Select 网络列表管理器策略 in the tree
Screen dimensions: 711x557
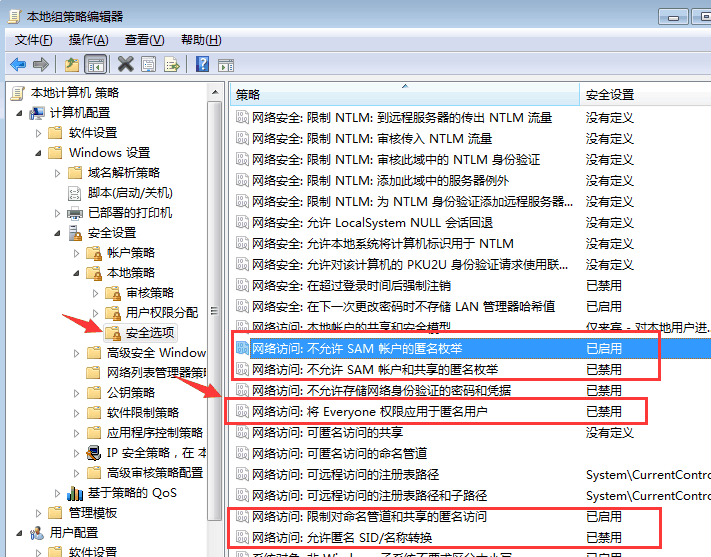tap(156, 373)
